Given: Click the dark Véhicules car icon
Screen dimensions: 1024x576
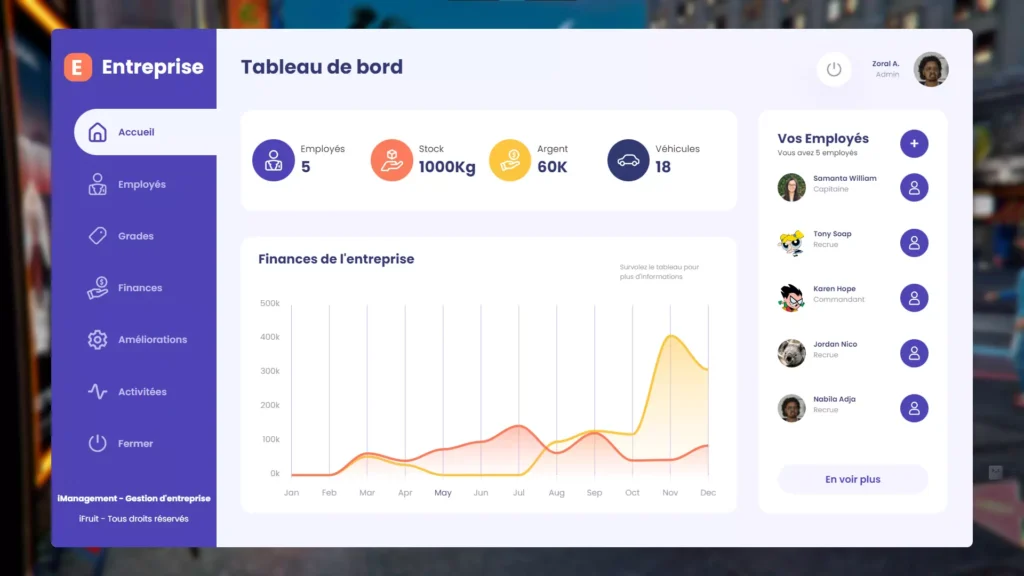Looking at the screenshot, I should (628, 158).
